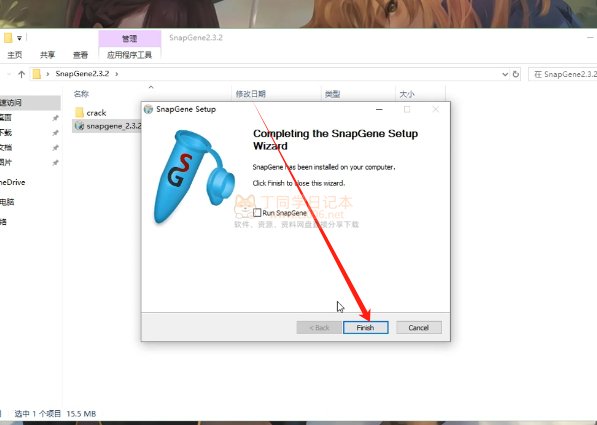Image resolution: width=597 pixels, height=425 pixels.
Task: Click the folder icon in the address bar
Action: click(x=37, y=74)
